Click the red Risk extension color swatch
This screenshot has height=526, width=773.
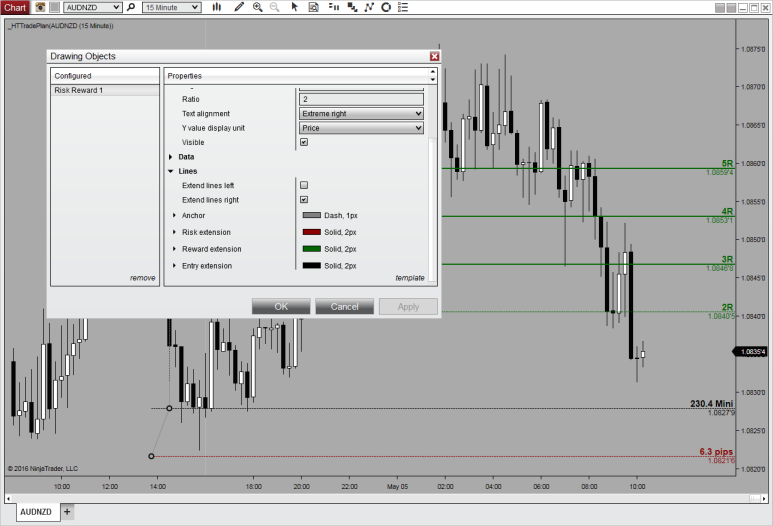click(x=312, y=232)
